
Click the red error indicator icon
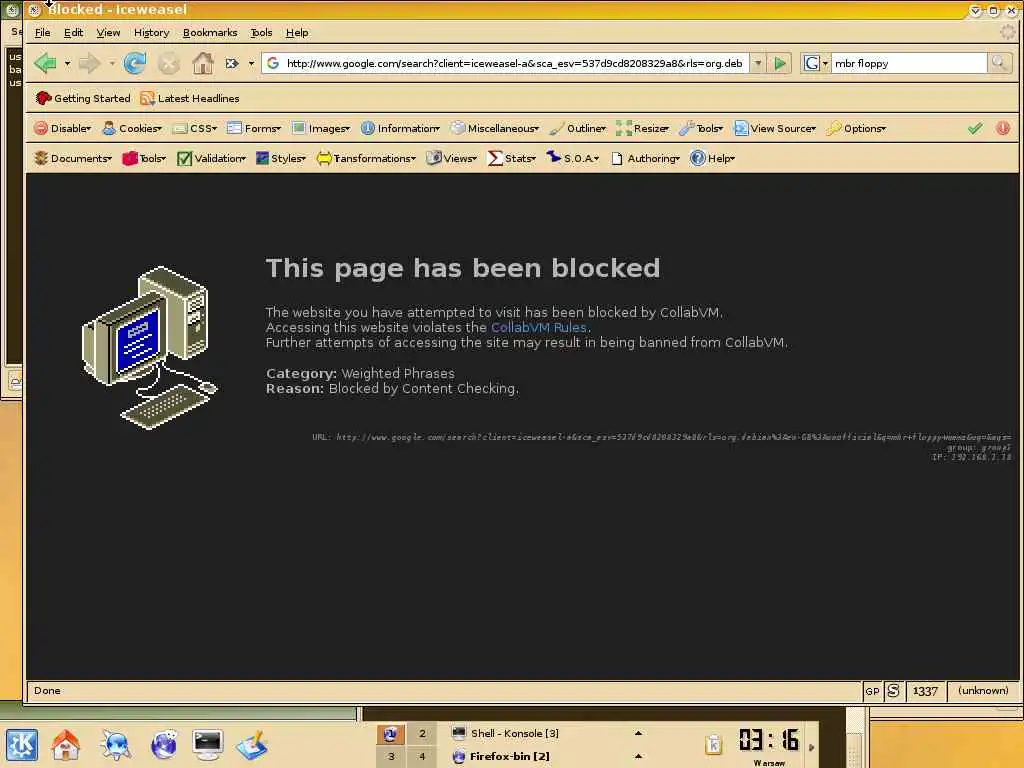pos(1003,129)
